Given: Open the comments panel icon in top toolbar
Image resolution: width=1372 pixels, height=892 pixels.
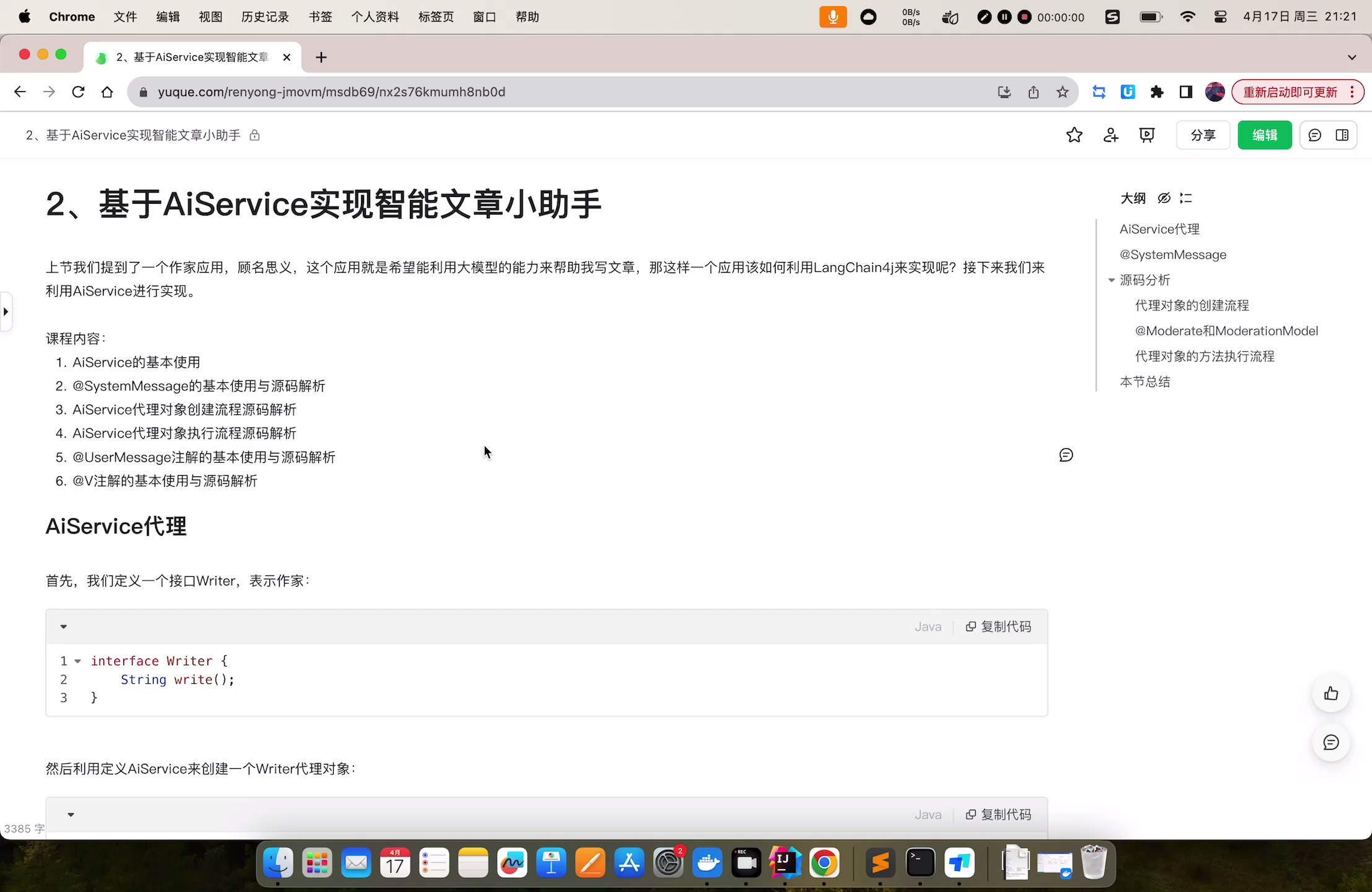Looking at the screenshot, I should pyautogui.click(x=1314, y=135).
